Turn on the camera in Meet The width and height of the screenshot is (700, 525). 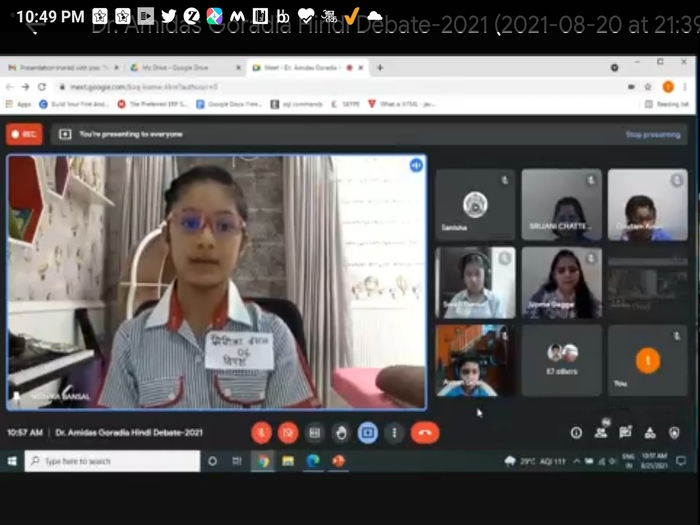(x=288, y=433)
